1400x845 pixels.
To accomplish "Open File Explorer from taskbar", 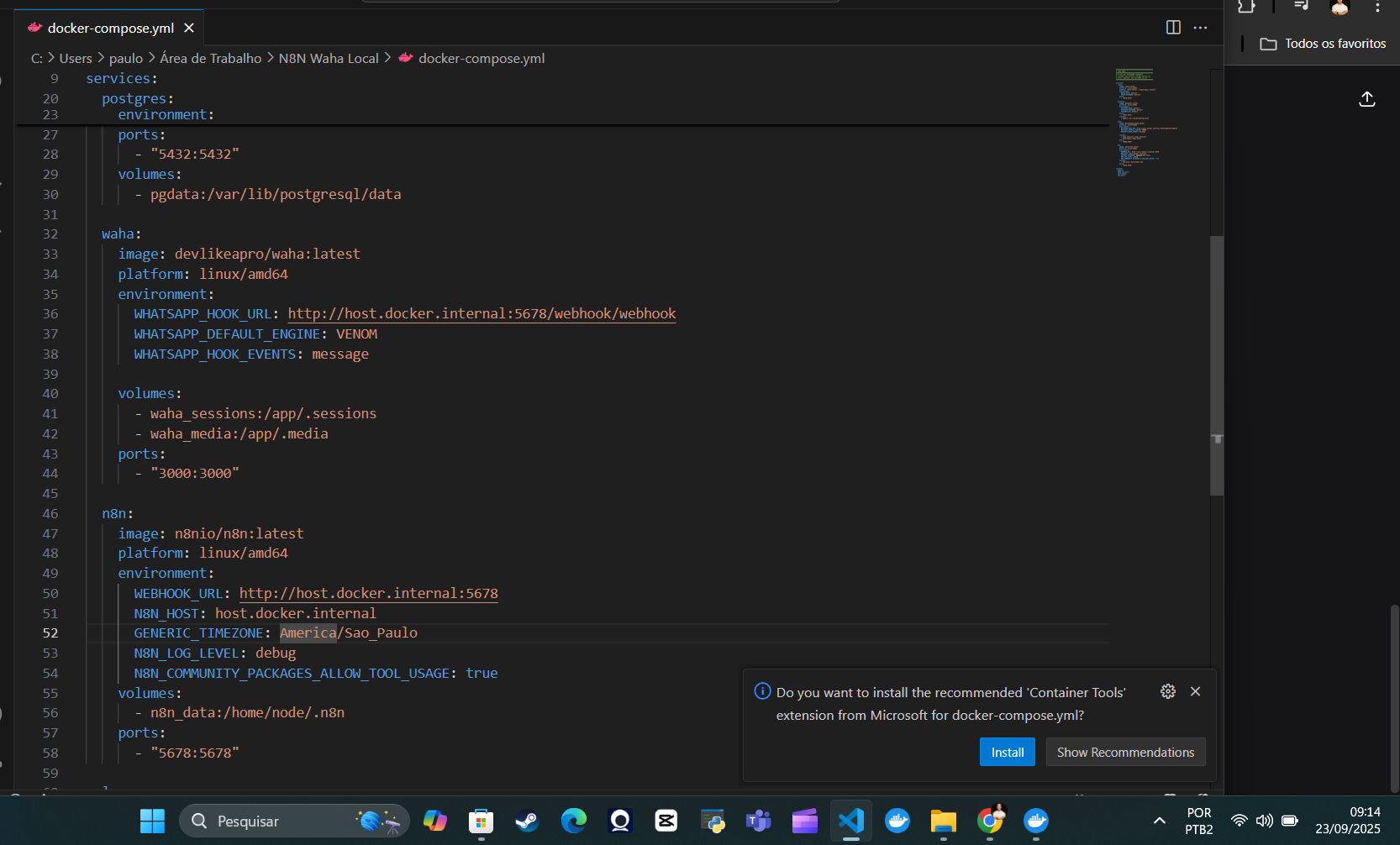I will point(944,821).
